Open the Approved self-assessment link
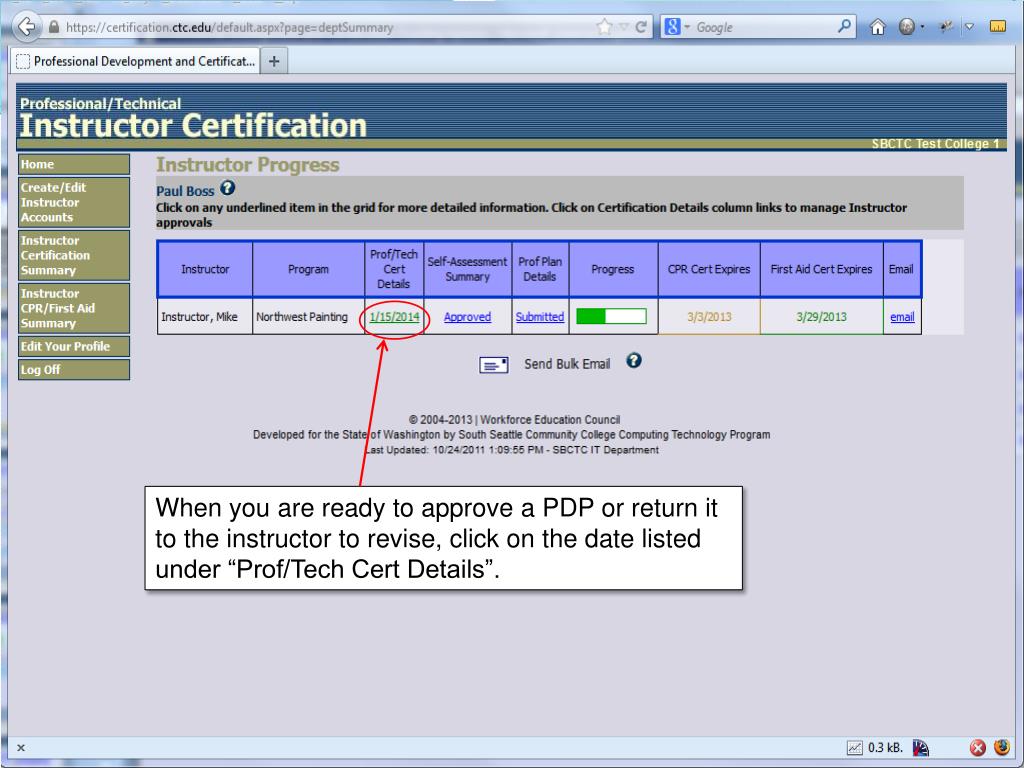 pyautogui.click(x=468, y=317)
